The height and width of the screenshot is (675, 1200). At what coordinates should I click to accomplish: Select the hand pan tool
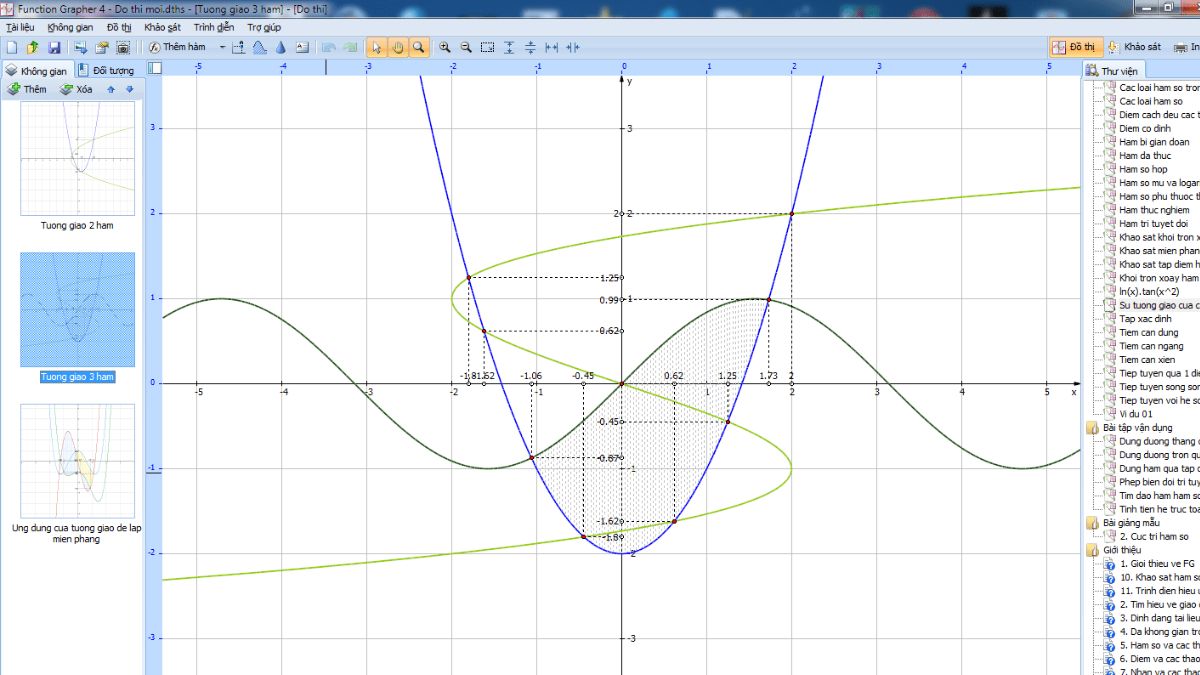[x=398, y=47]
